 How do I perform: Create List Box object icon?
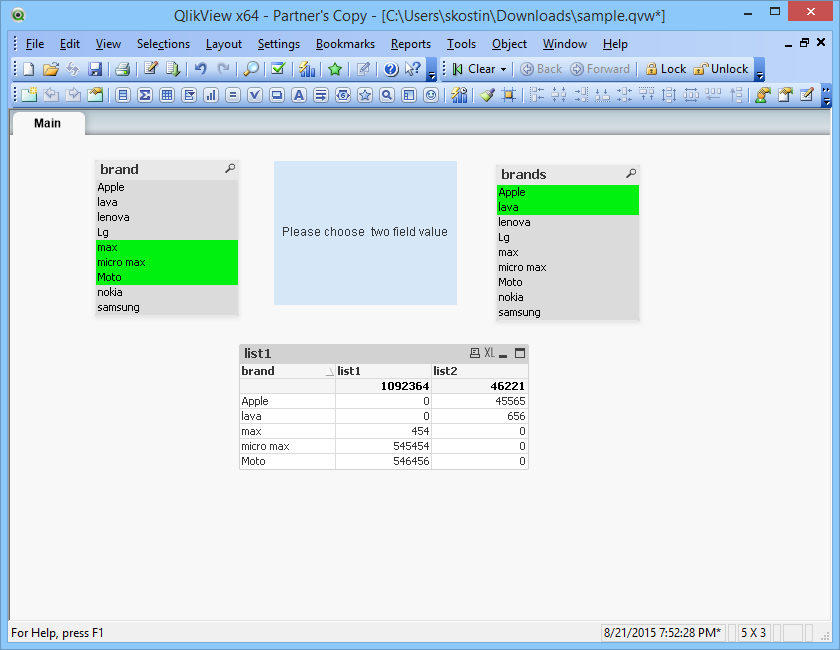123,95
